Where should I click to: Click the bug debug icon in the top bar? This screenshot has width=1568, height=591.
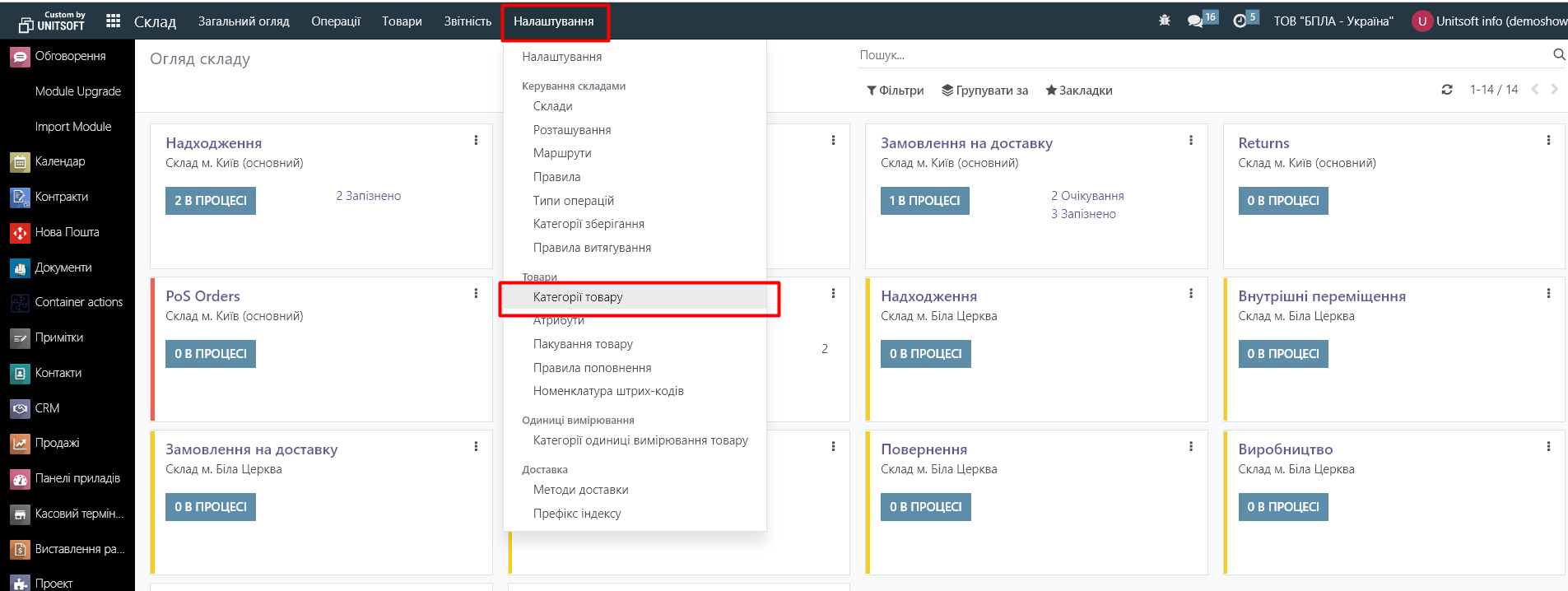(x=1164, y=21)
